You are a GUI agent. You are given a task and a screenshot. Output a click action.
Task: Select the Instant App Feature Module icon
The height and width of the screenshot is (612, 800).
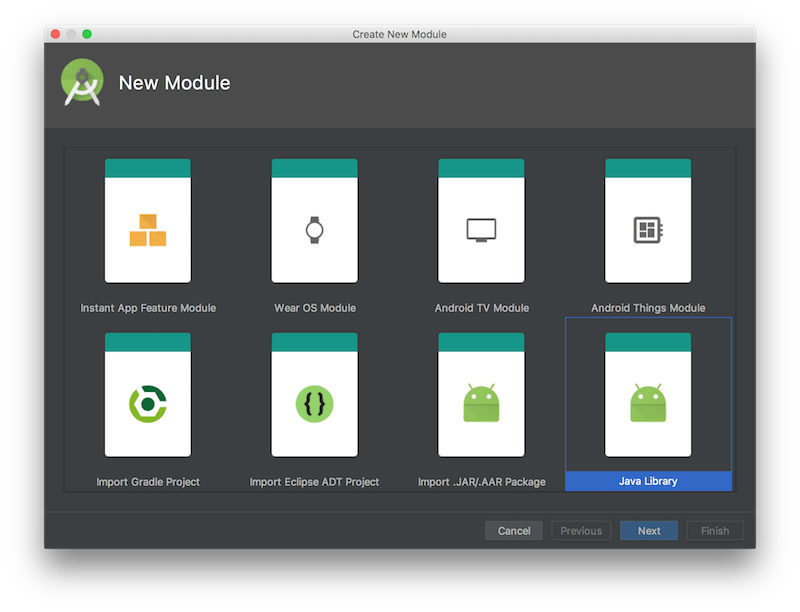point(148,230)
